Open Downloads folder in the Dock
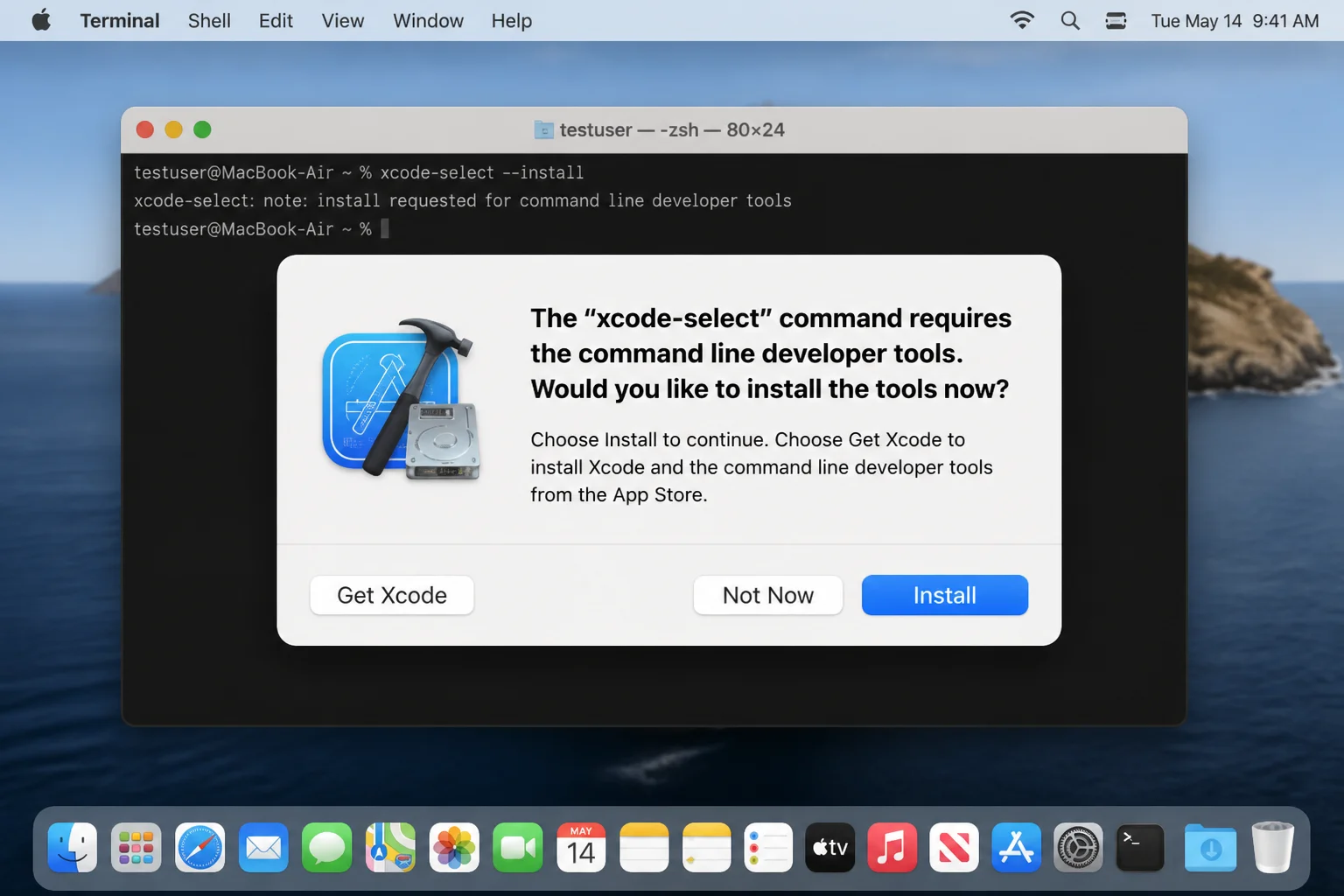Screen dimensions: 1344x896 tap(1210, 847)
